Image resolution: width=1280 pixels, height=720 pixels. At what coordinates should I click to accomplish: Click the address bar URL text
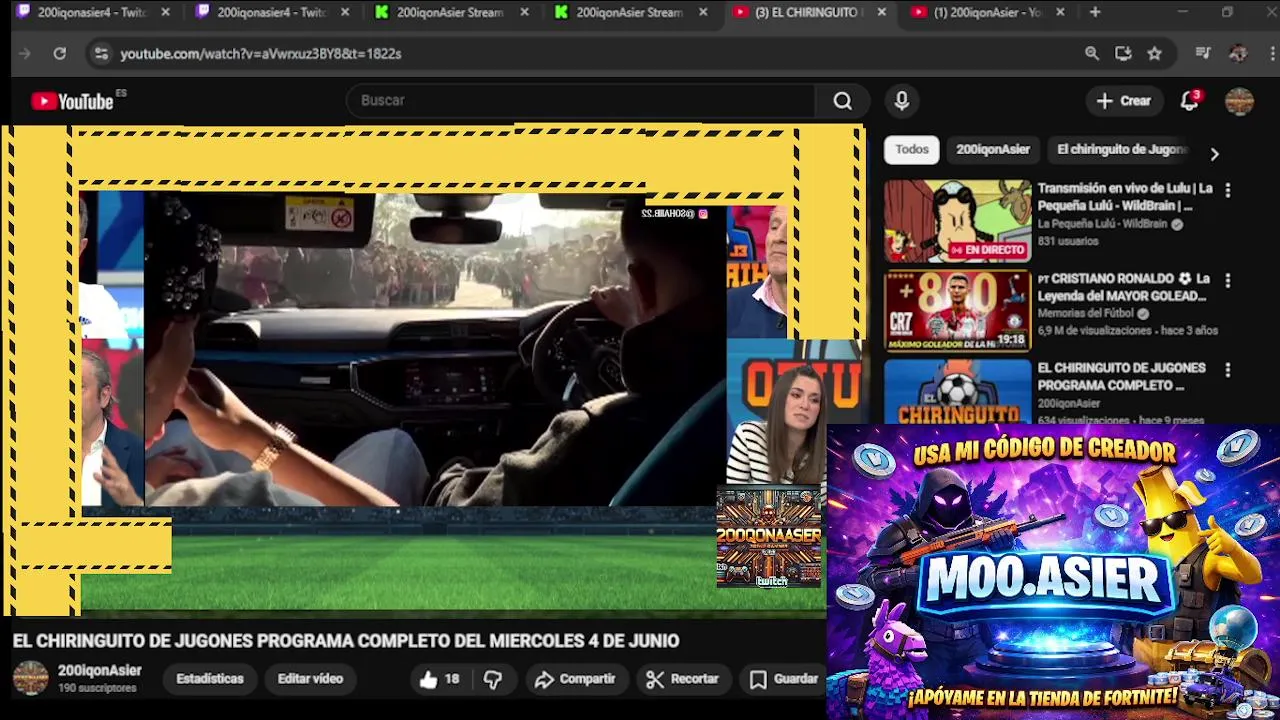[261, 54]
